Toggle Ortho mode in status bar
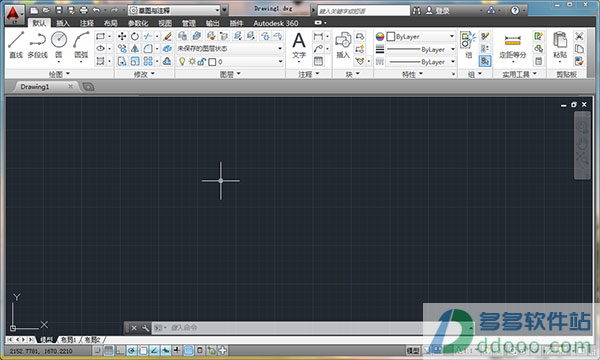 click(120, 350)
